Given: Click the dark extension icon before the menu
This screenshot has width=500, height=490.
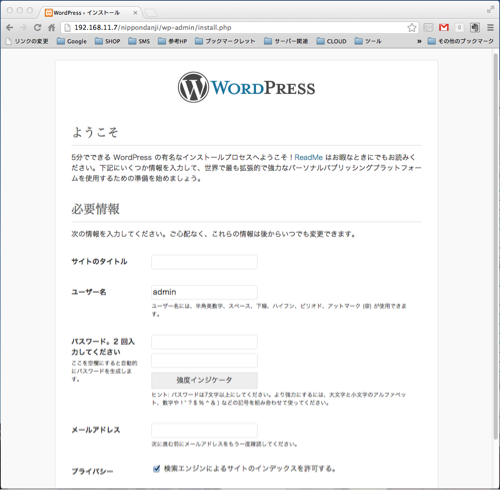Looking at the screenshot, I should [x=475, y=27].
